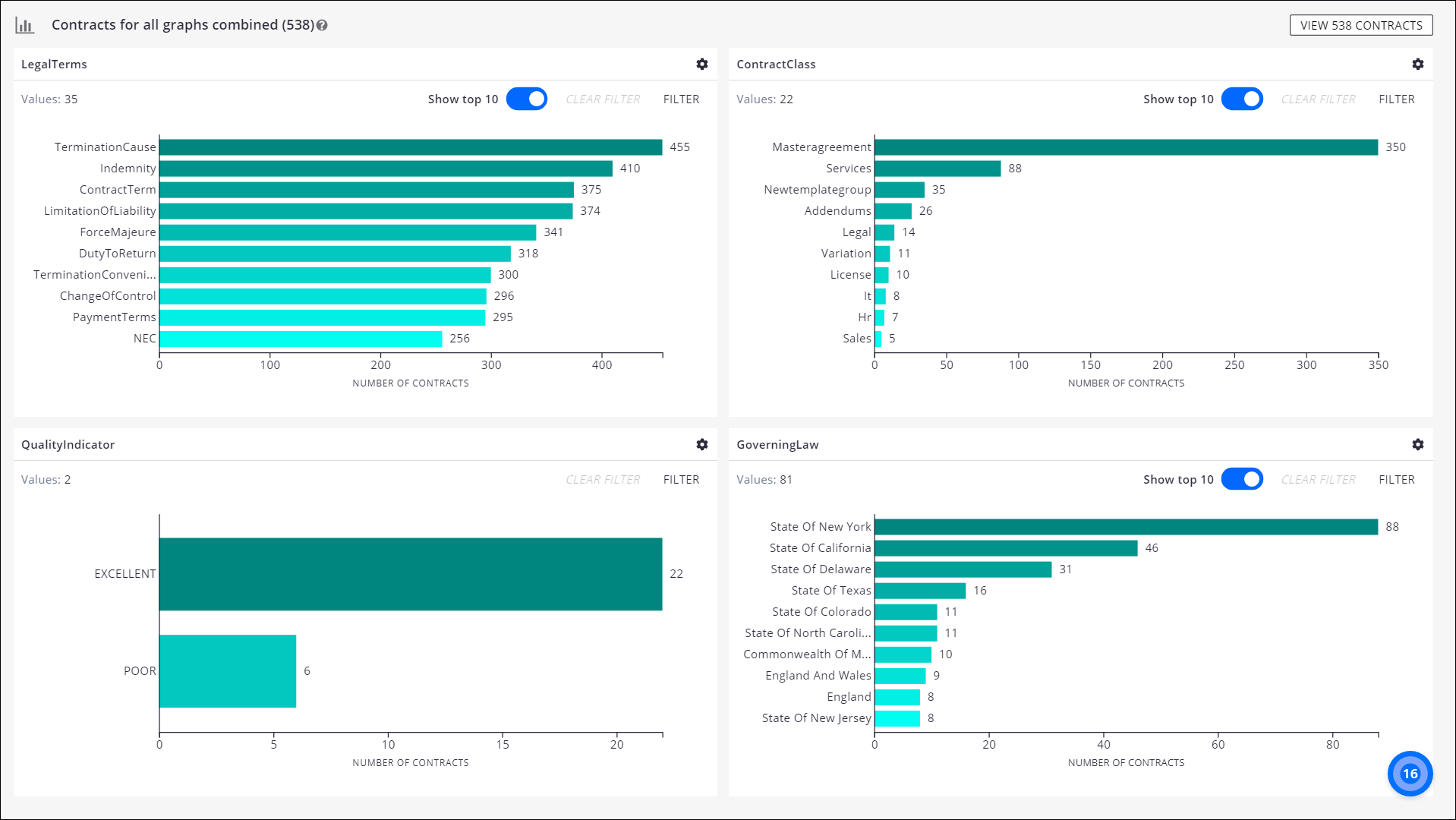
Task: Click the EXCELLENT quality bar
Action: tap(410, 574)
